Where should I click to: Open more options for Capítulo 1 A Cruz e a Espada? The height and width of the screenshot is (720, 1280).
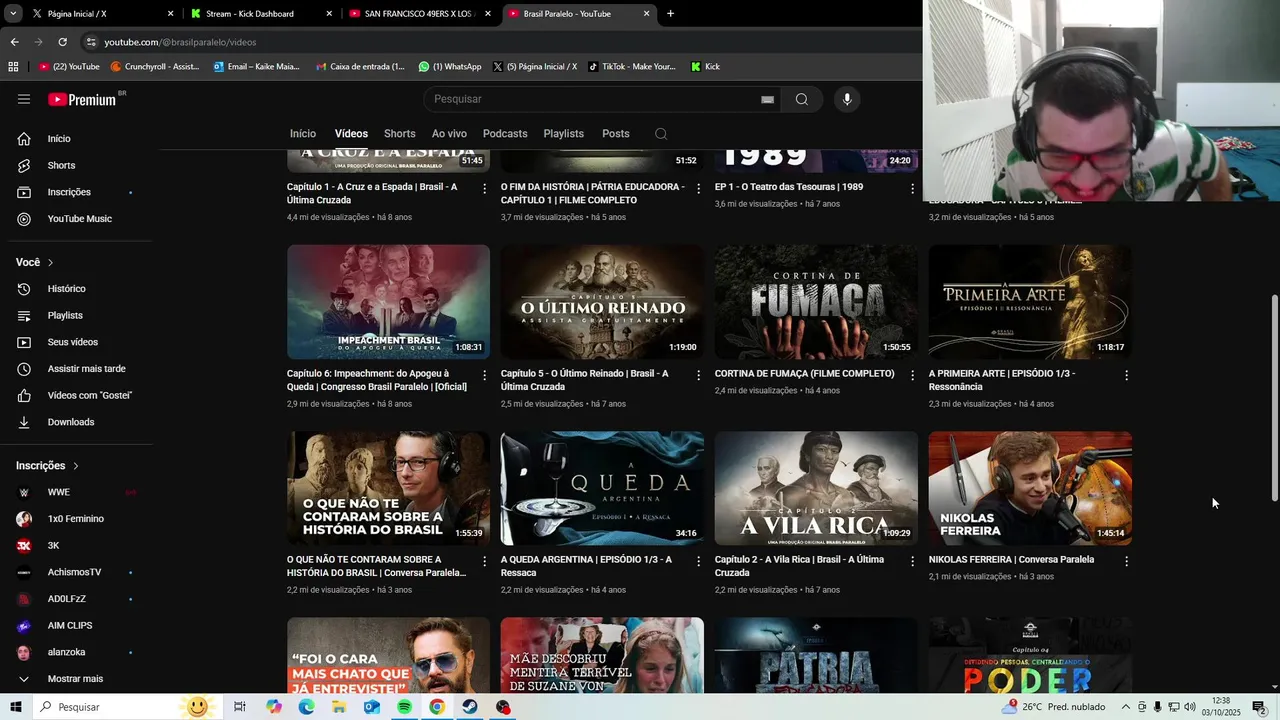coord(485,188)
